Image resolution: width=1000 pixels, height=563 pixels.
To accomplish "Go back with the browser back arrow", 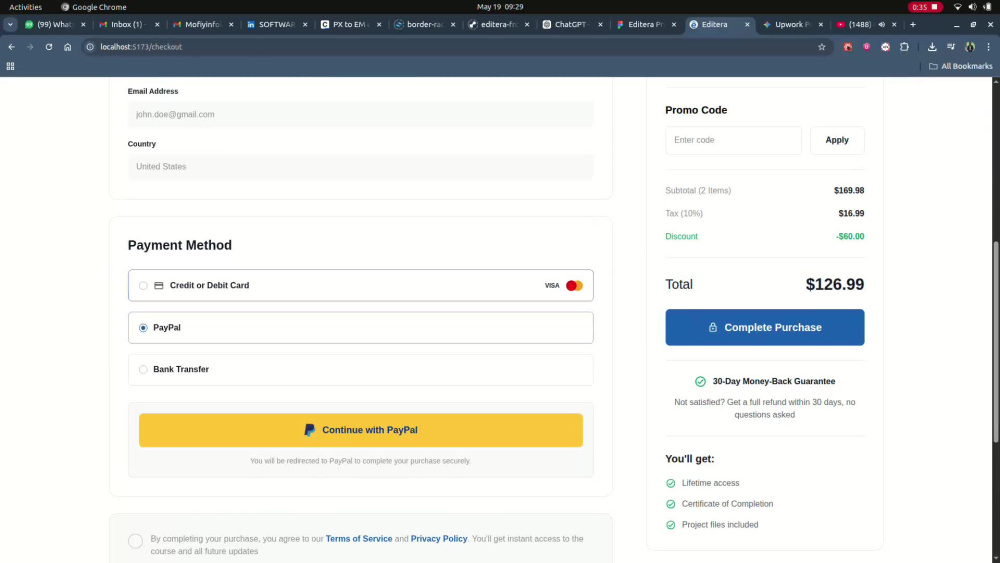I will tap(11, 47).
